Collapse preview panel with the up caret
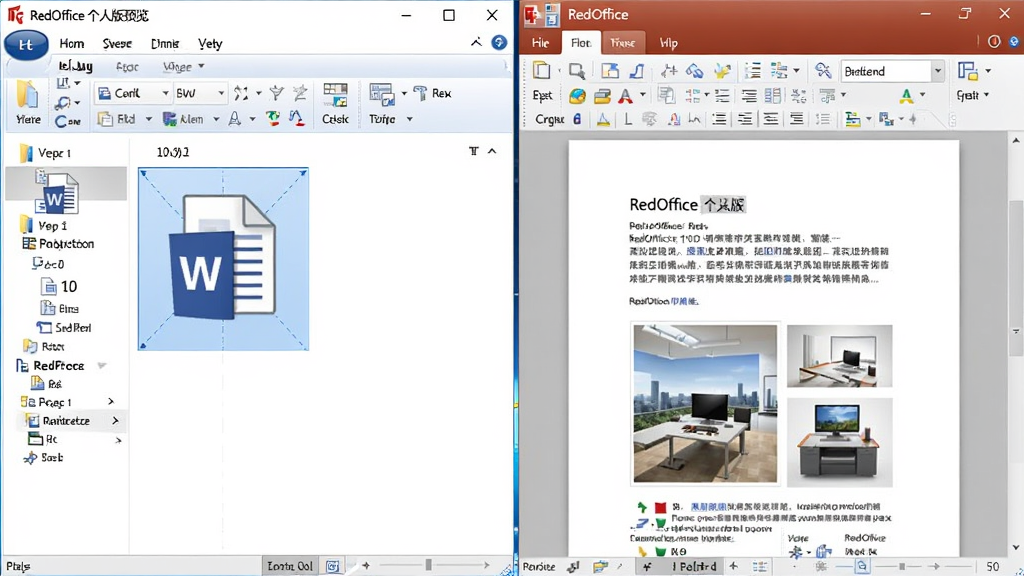Screen dimensions: 1024x576 [492, 152]
